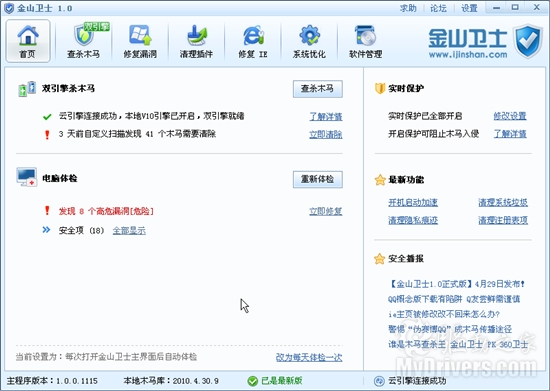Open news 【金山卫士1.0正式版】4月29日发布

[x=457, y=284]
